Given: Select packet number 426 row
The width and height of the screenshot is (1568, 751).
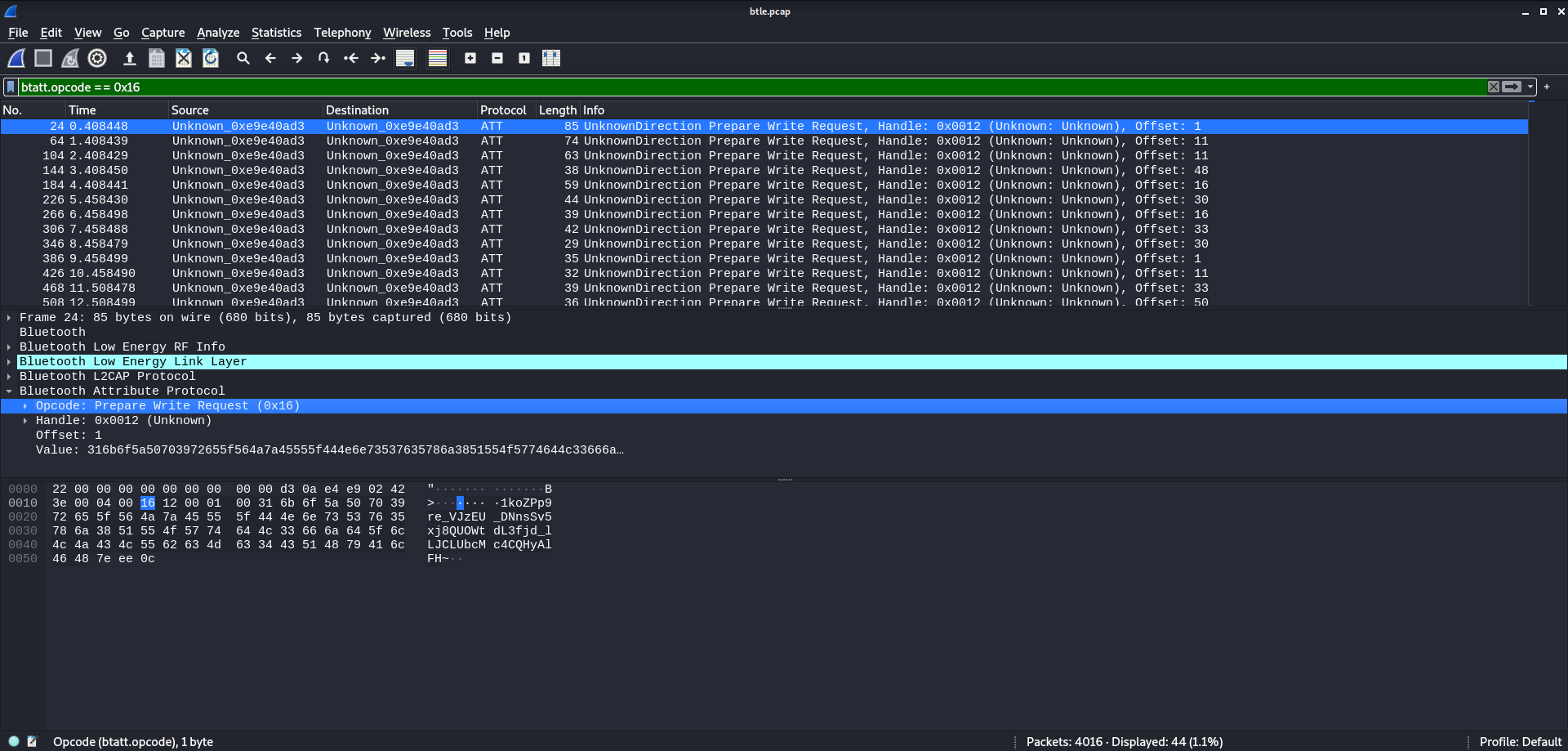Looking at the screenshot, I should point(764,274).
